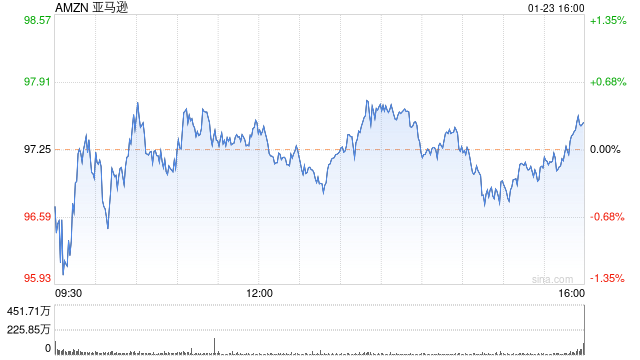Click the 01-23 16:00 timestamp
Viewport: 640px width, 360px height.
click(556, 8)
